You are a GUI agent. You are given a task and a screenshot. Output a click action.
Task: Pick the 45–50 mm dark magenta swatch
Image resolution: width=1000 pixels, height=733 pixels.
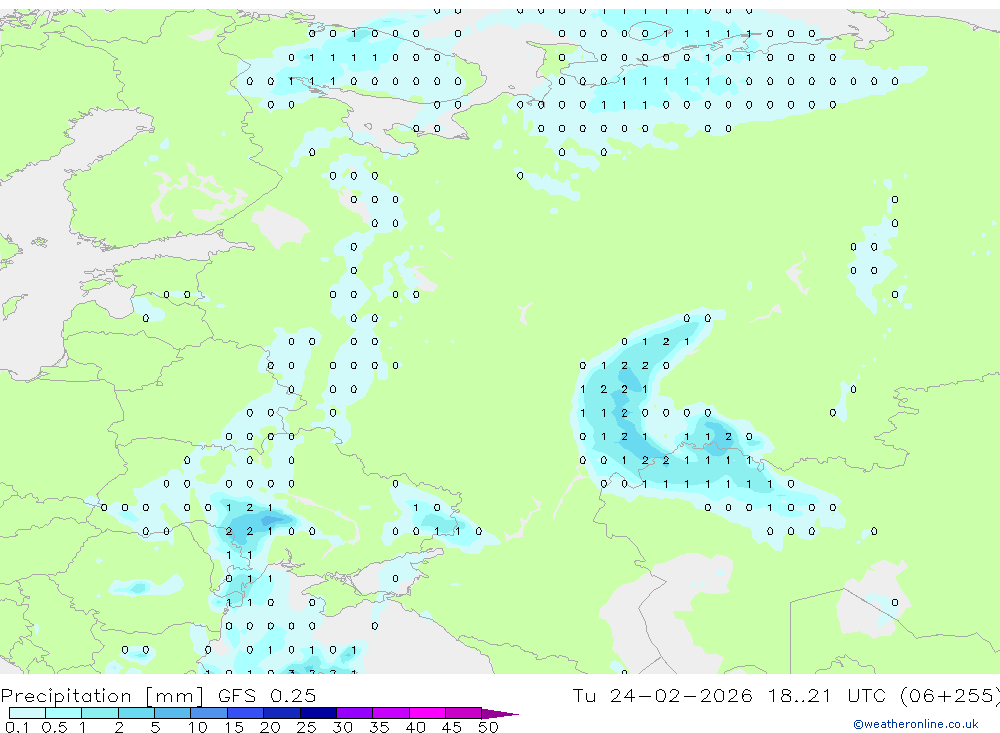point(464,713)
